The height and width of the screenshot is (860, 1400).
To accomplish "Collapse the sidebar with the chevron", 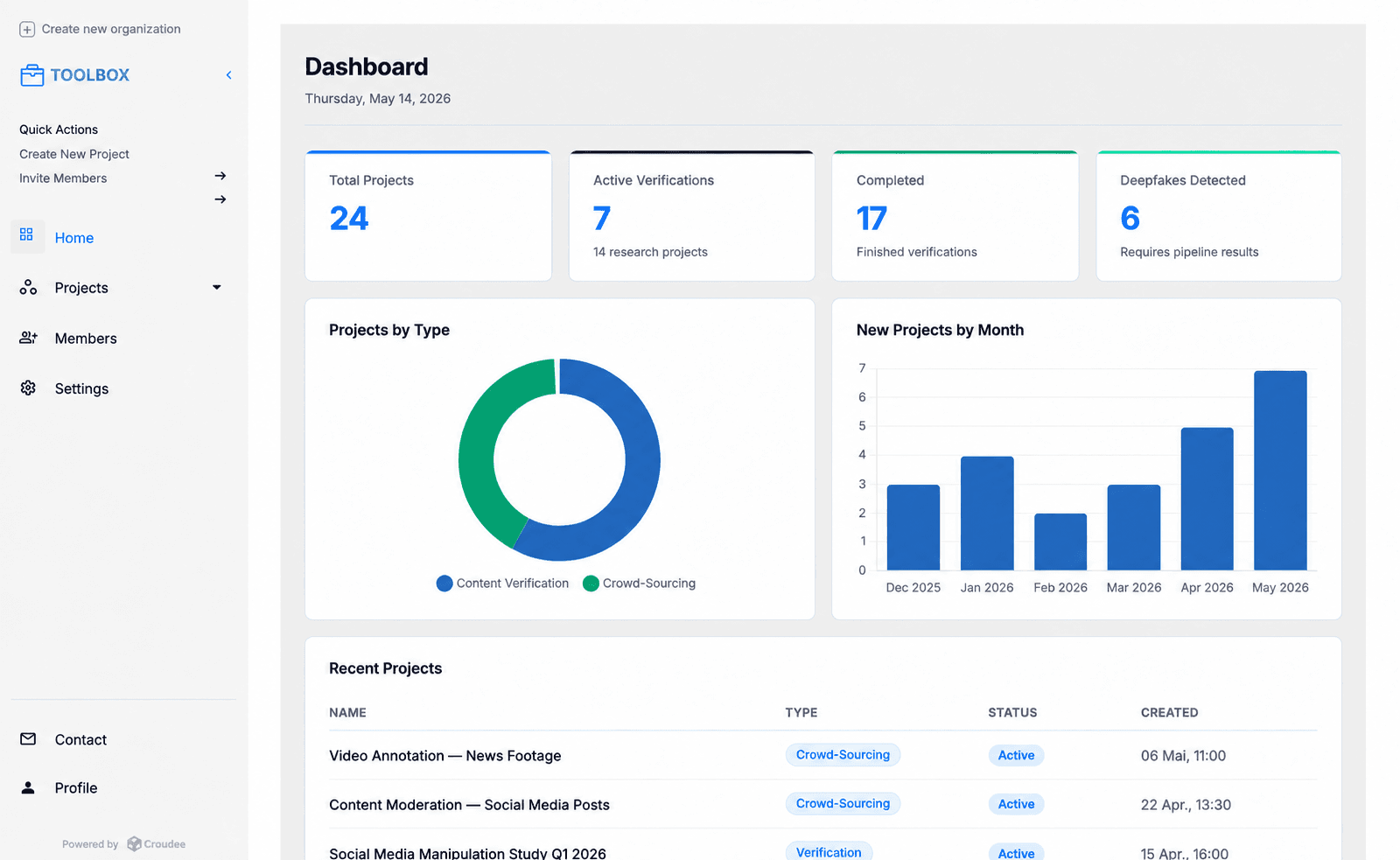I will click(228, 75).
